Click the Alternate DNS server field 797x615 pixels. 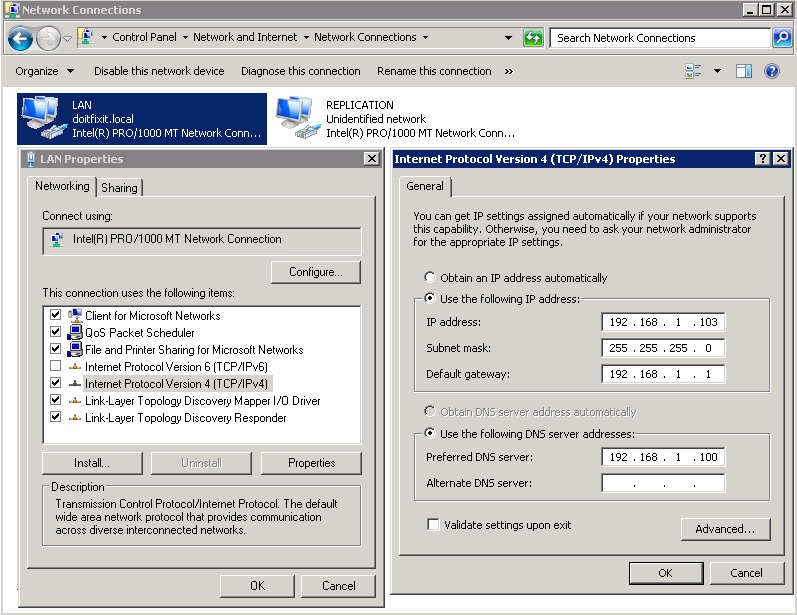tap(663, 483)
